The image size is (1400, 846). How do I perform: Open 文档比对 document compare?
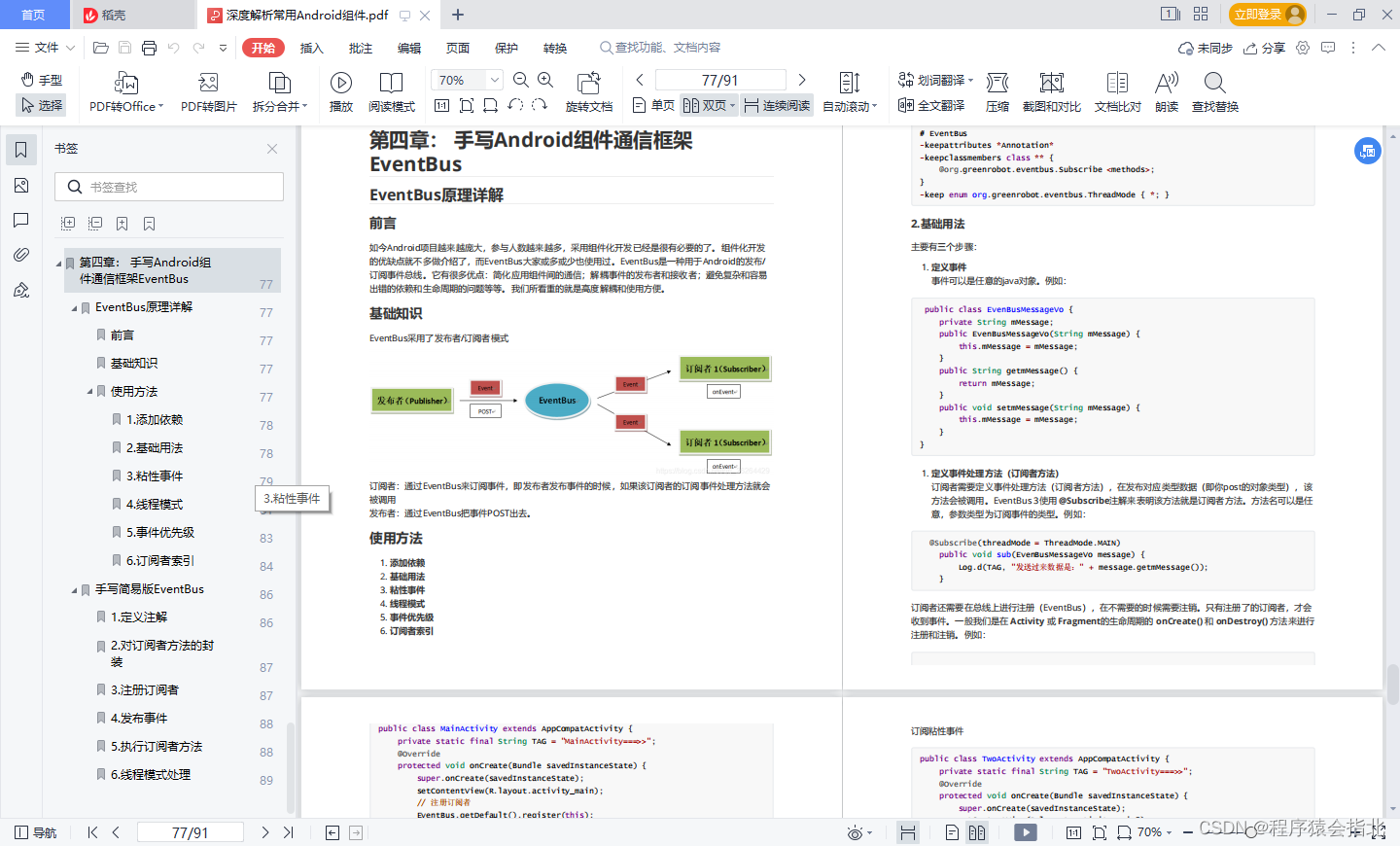[1118, 92]
